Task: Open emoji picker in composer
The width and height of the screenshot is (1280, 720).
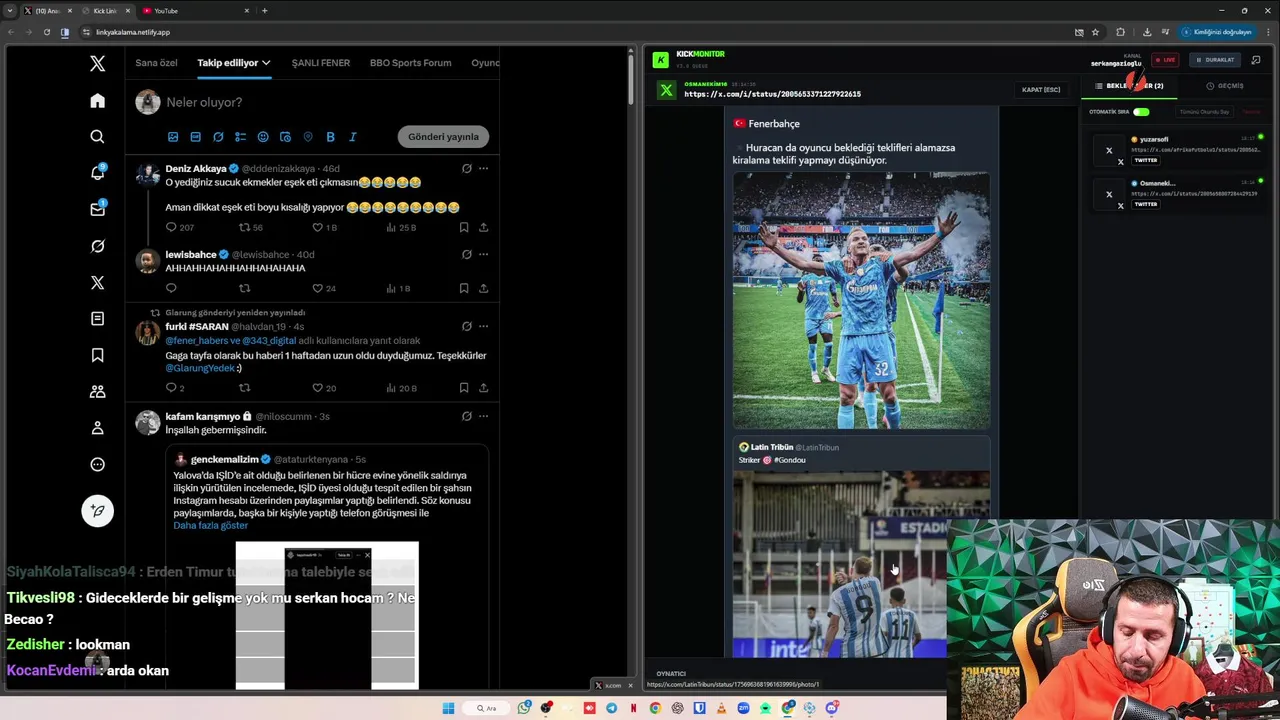Action: pos(263,137)
